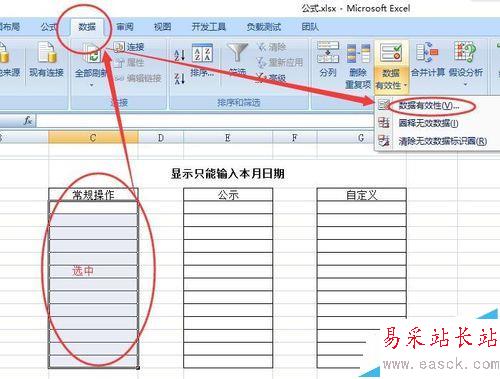Choose 圈释无效数据(I) from the menu
This screenshot has height=379, width=500.
pyautogui.click(x=429, y=123)
